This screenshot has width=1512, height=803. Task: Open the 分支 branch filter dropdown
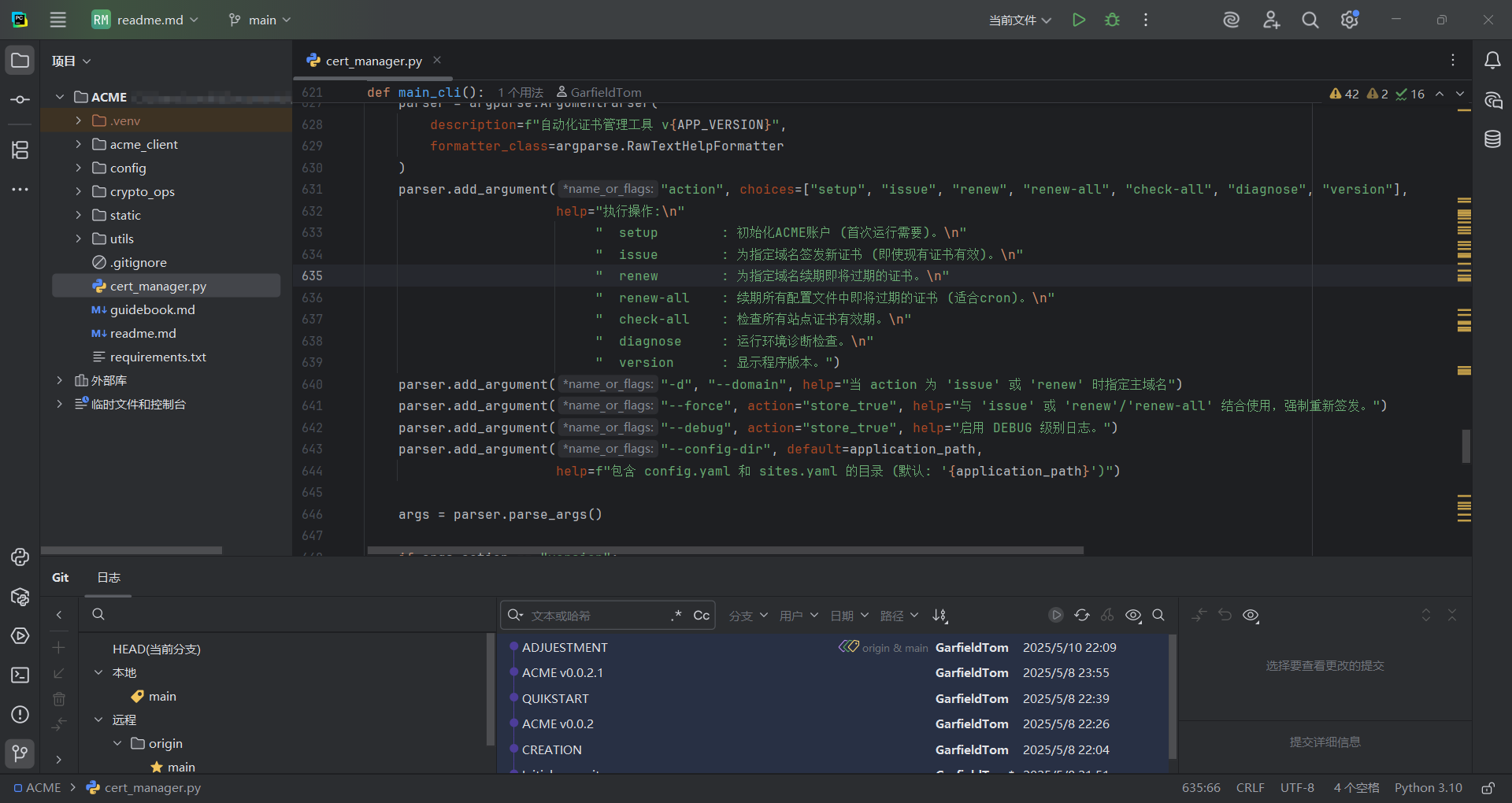748,616
